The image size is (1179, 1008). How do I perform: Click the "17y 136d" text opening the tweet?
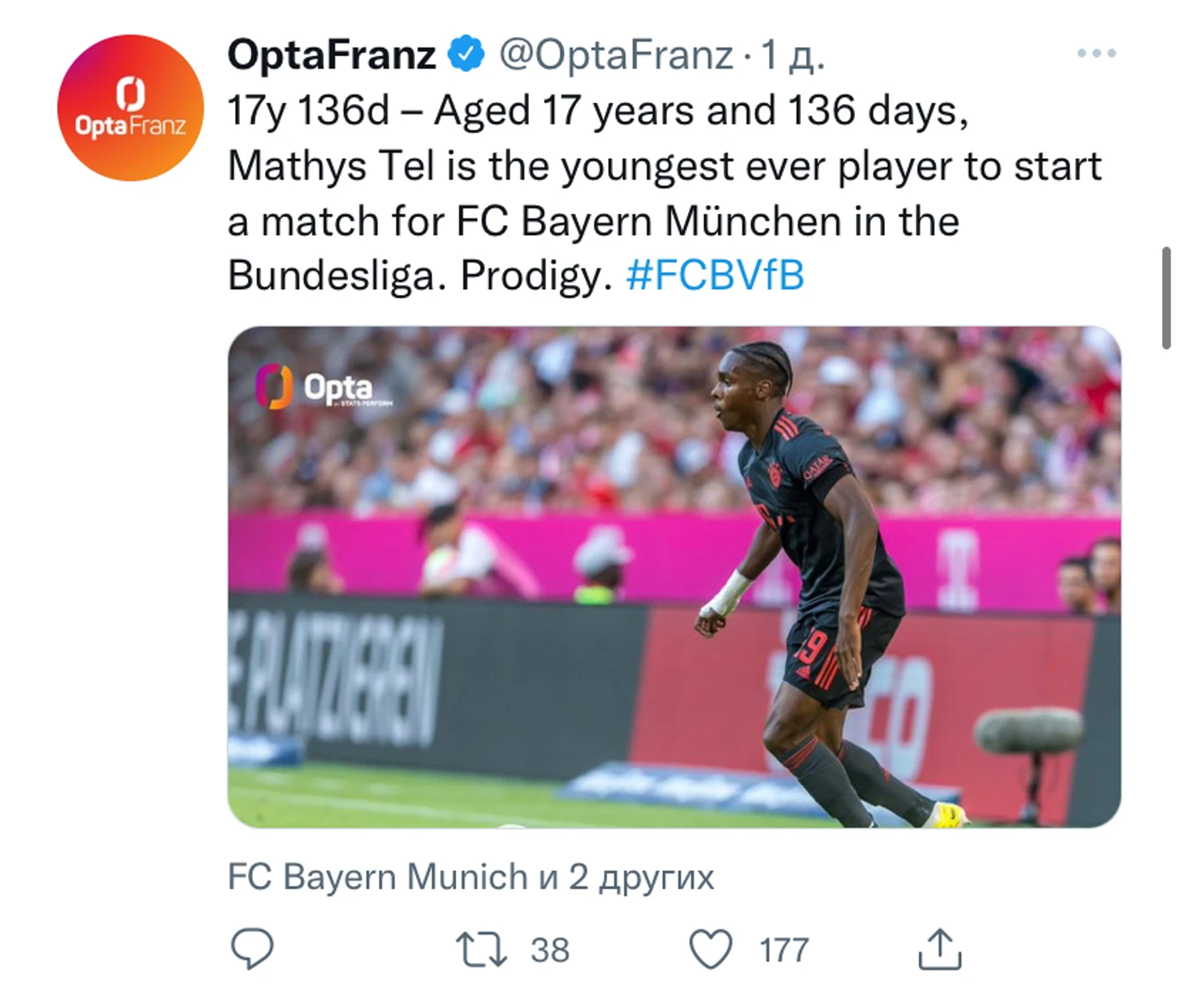coord(308,111)
